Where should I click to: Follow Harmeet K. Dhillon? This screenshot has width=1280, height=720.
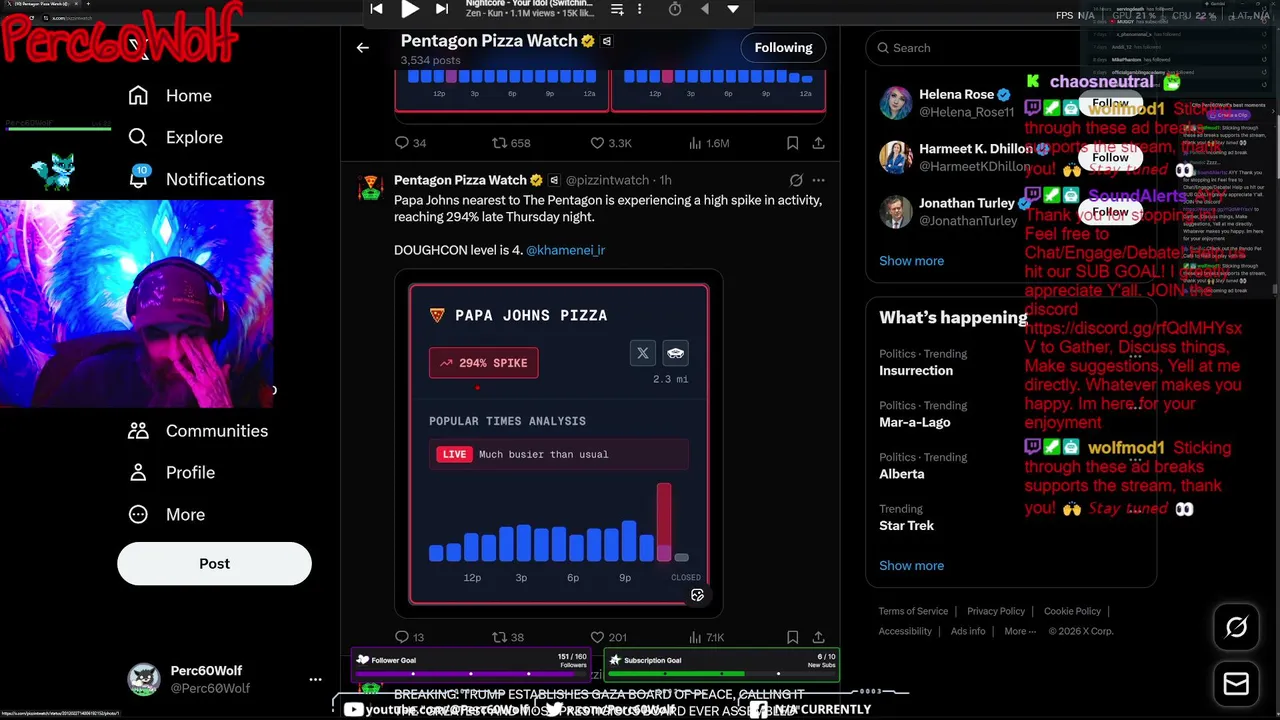[1110, 157]
